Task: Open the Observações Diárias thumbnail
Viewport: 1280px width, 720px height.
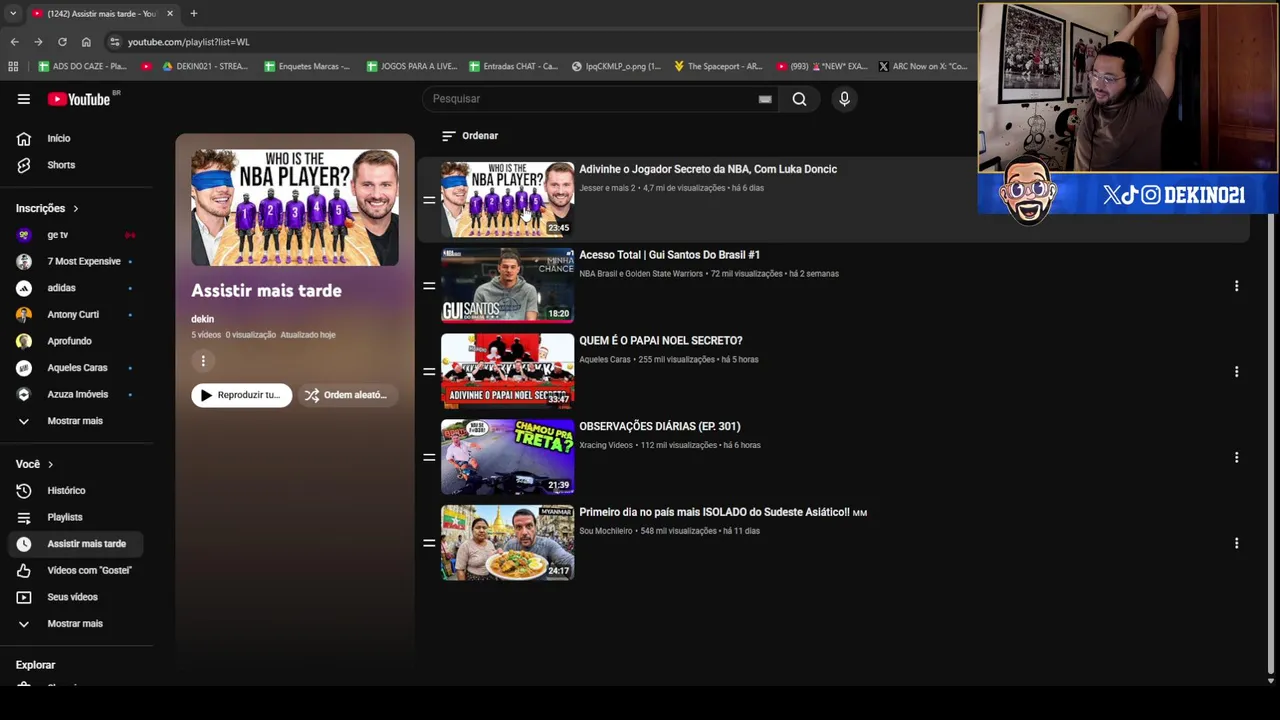Action: click(x=508, y=457)
